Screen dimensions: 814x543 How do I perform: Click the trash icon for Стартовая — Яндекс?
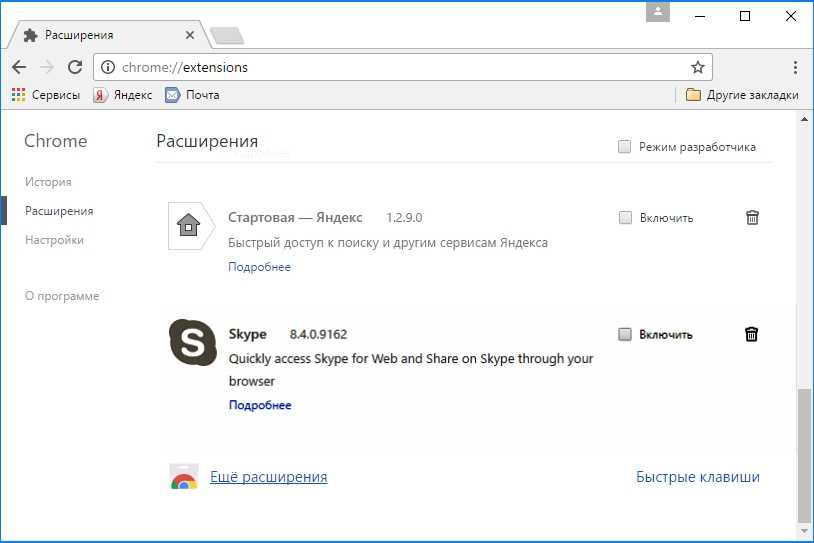(752, 217)
